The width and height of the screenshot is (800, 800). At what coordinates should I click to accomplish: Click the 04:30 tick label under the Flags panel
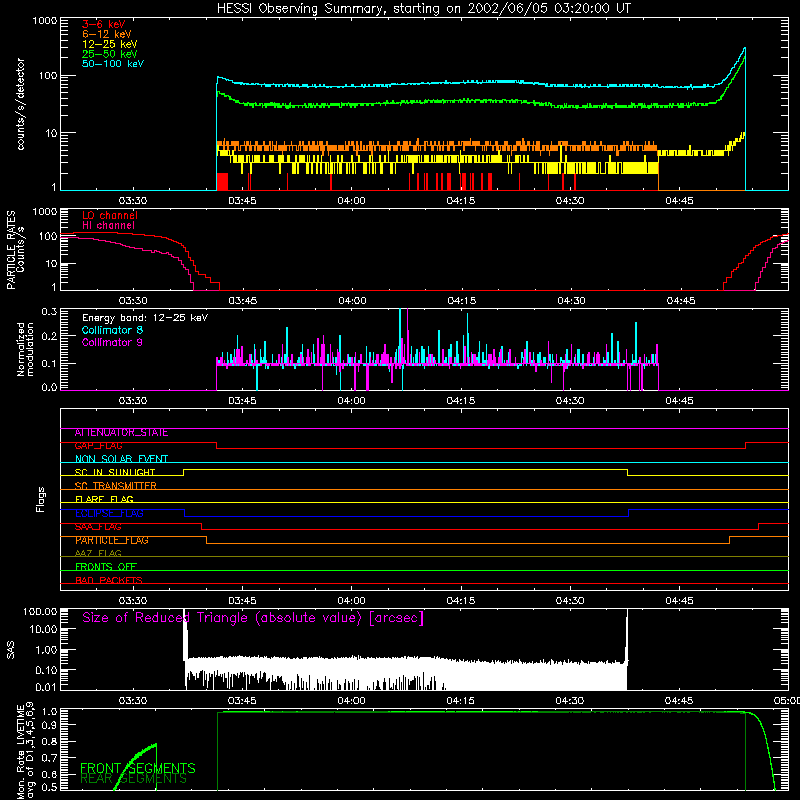[x=570, y=601]
